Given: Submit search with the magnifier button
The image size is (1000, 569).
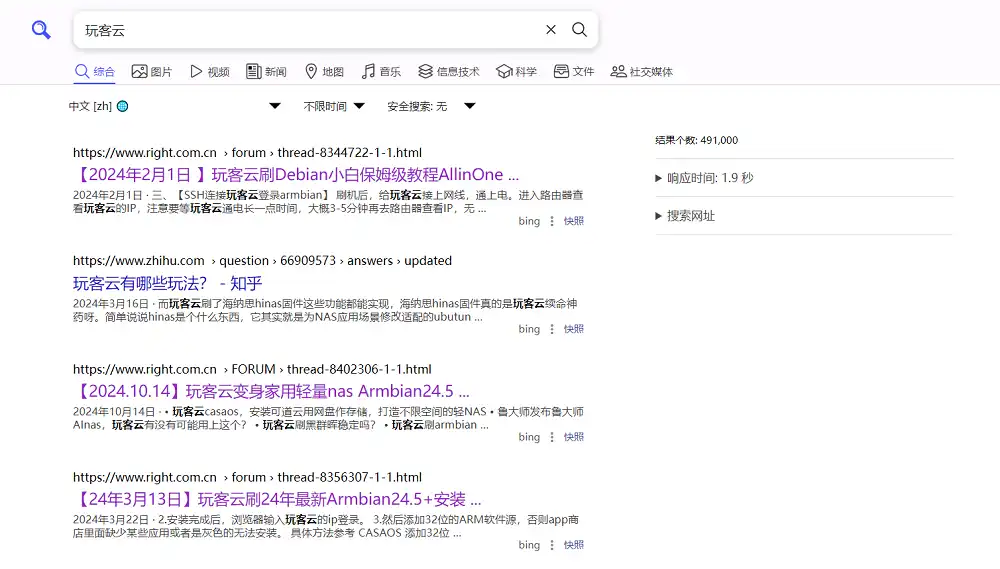Looking at the screenshot, I should 579,29.
